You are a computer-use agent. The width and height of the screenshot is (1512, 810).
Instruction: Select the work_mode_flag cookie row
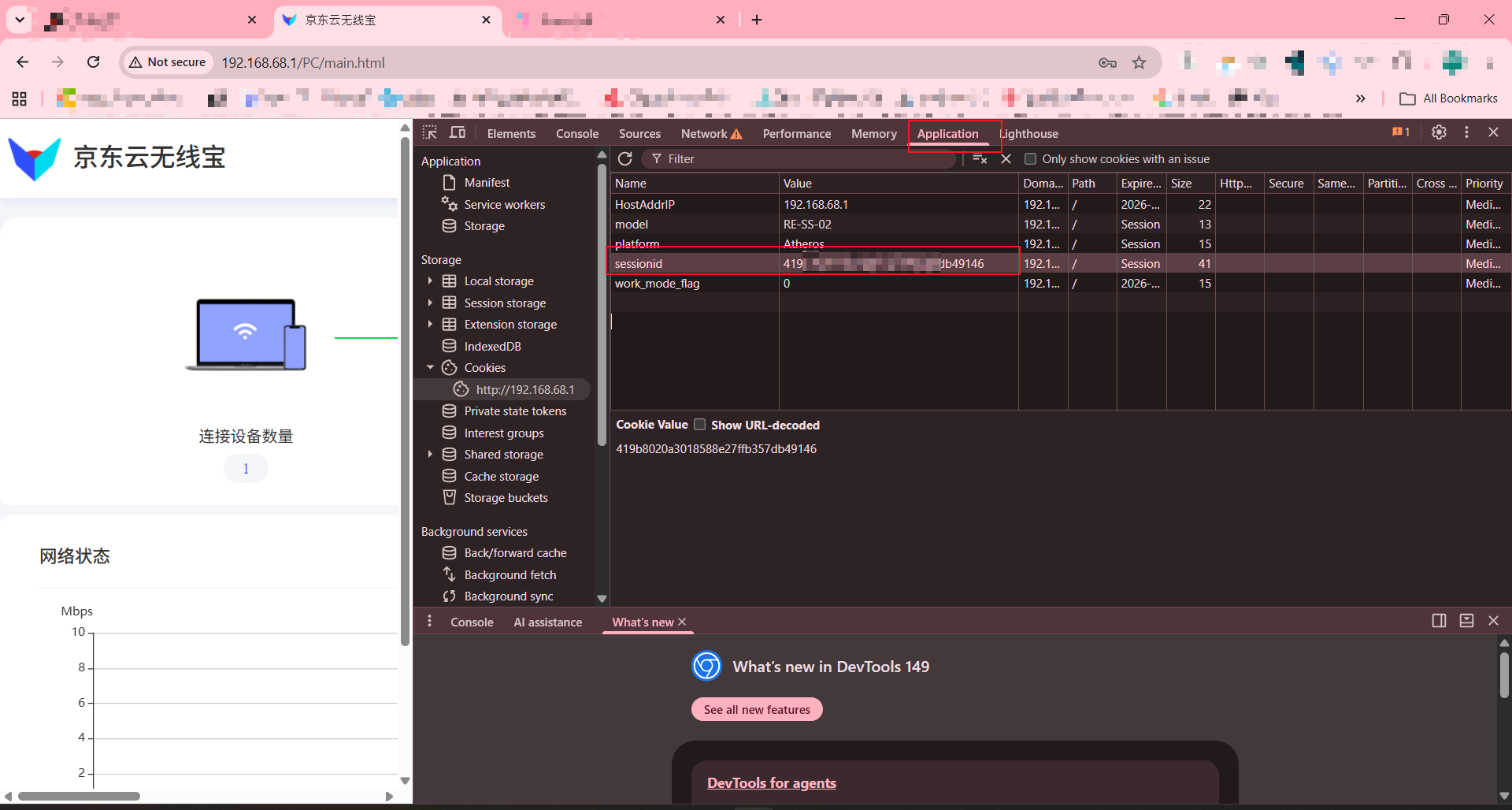click(1060, 283)
